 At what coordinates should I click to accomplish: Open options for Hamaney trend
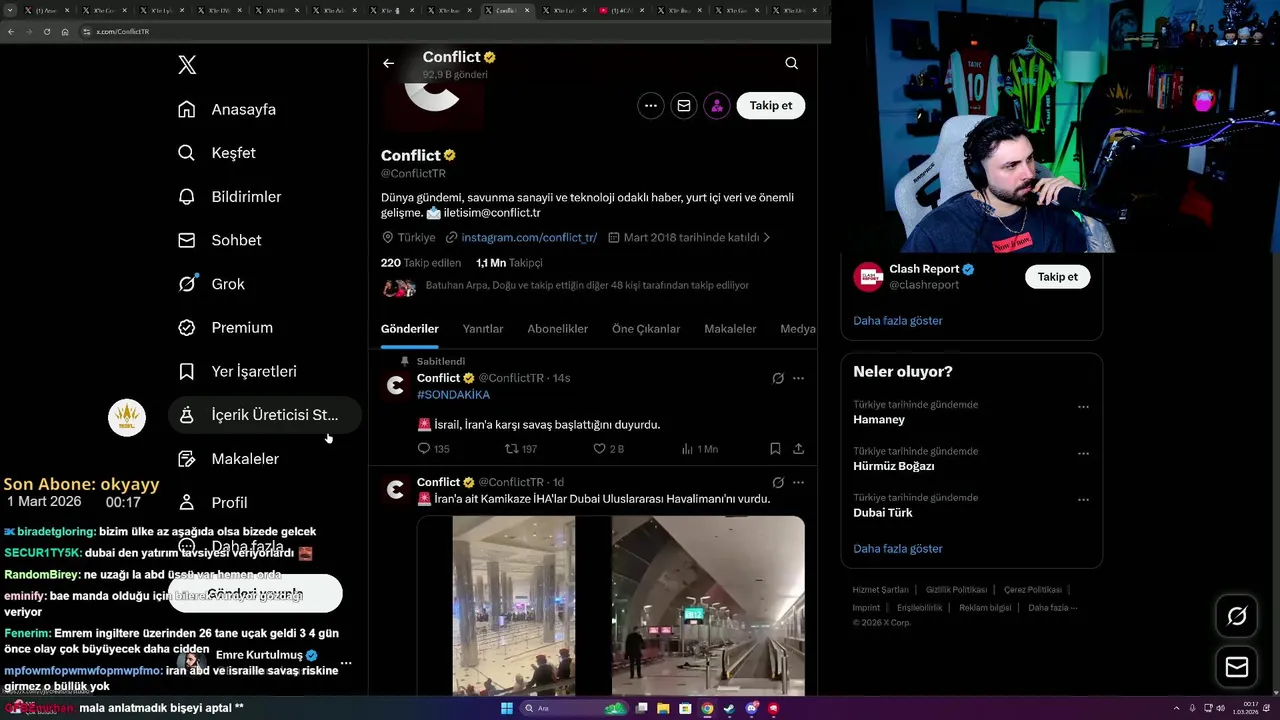(x=1083, y=407)
